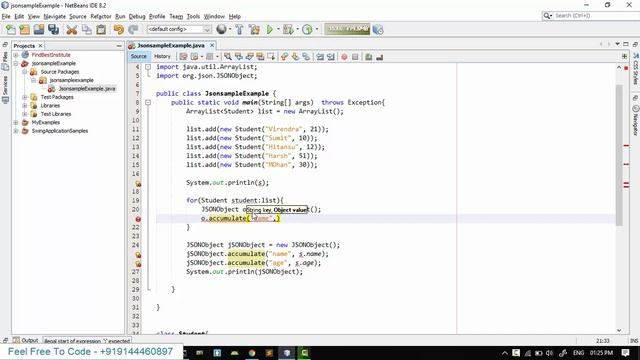Click the editor vertical scrollbar thumb

(619, 155)
